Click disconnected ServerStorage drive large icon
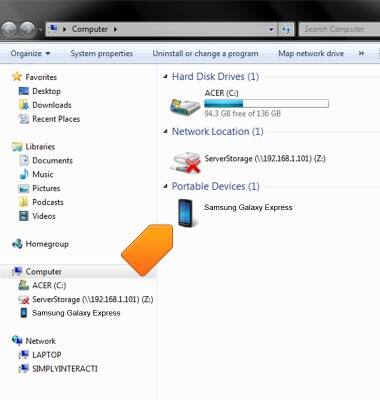 click(186, 163)
